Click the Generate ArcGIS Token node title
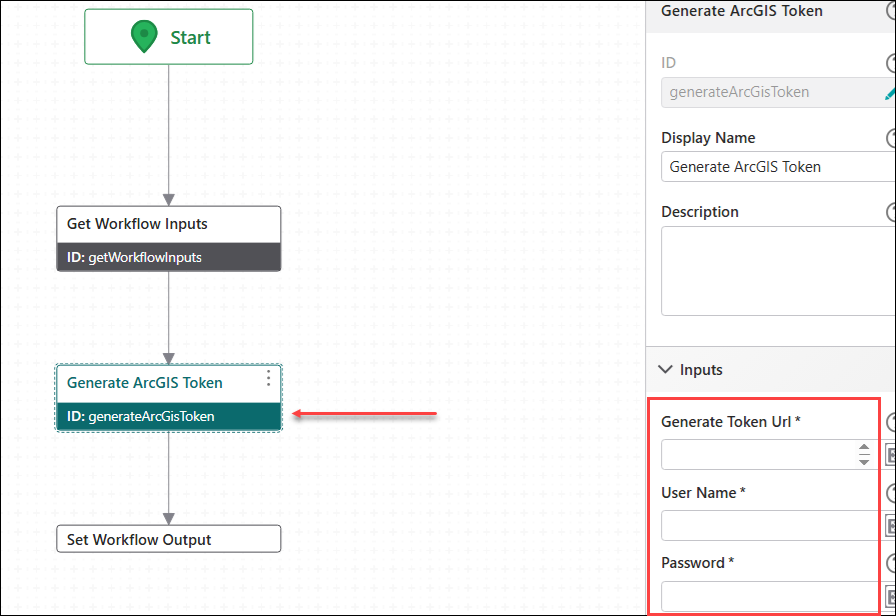 point(145,383)
